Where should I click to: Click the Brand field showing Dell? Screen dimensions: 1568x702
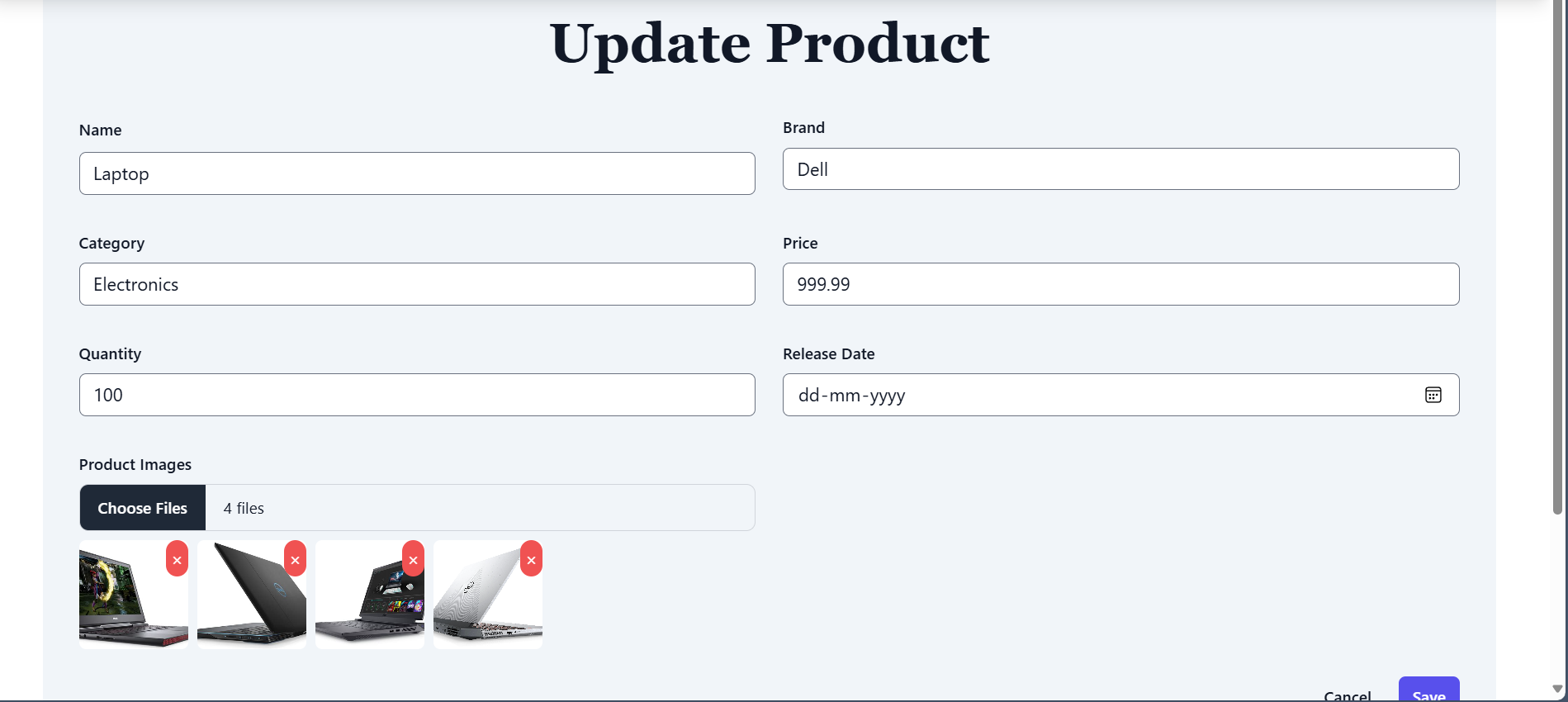point(1120,168)
